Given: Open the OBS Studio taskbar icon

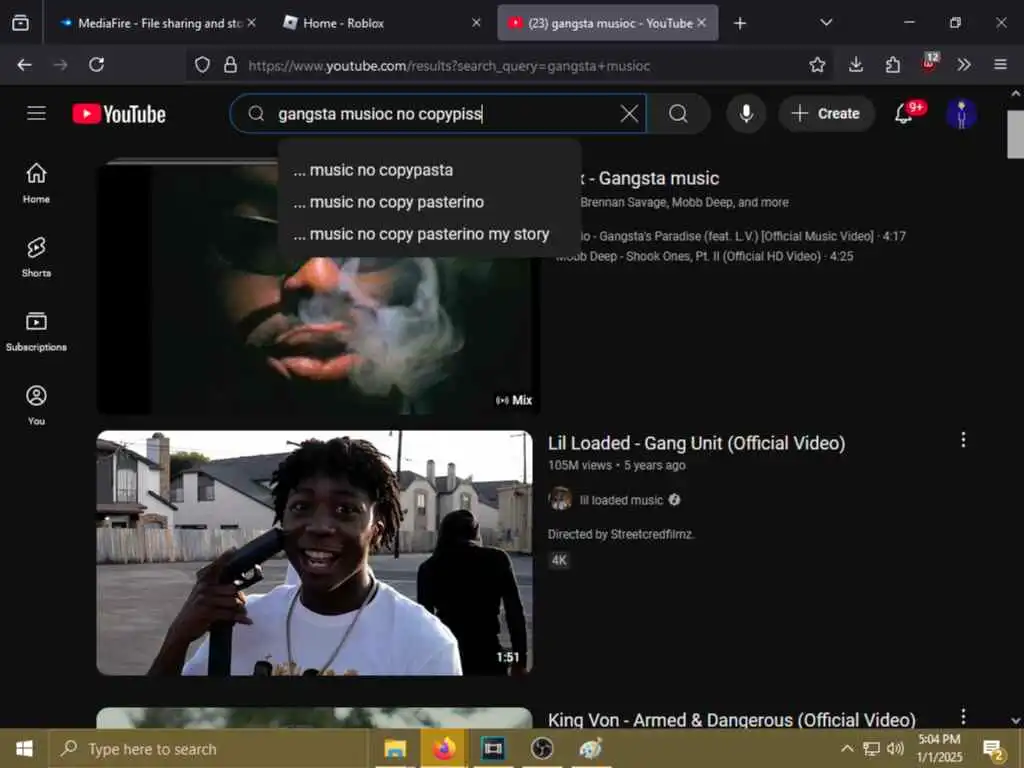Looking at the screenshot, I should click(x=541, y=748).
